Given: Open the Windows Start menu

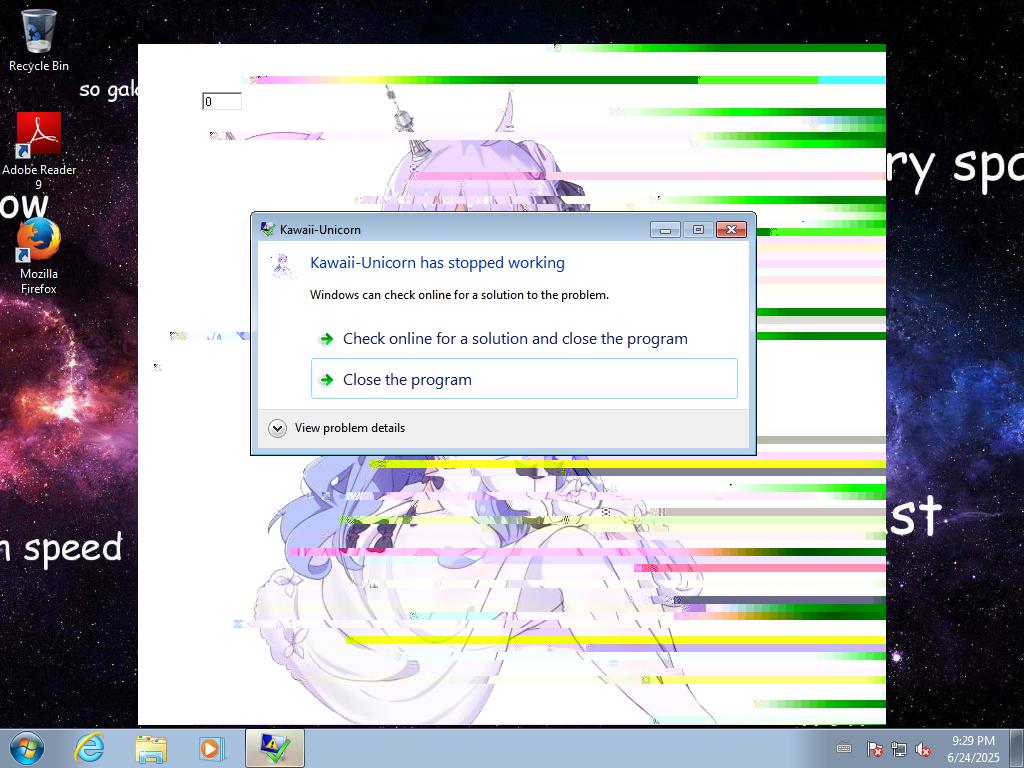Looking at the screenshot, I should pyautogui.click(x=27, y=748).
